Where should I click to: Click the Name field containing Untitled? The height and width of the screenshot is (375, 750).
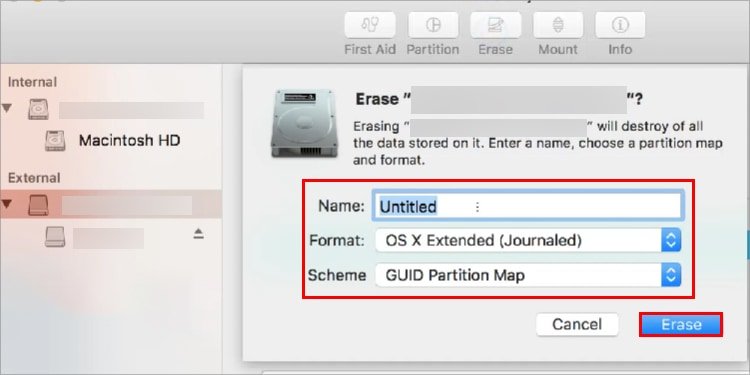coord(527,206)
